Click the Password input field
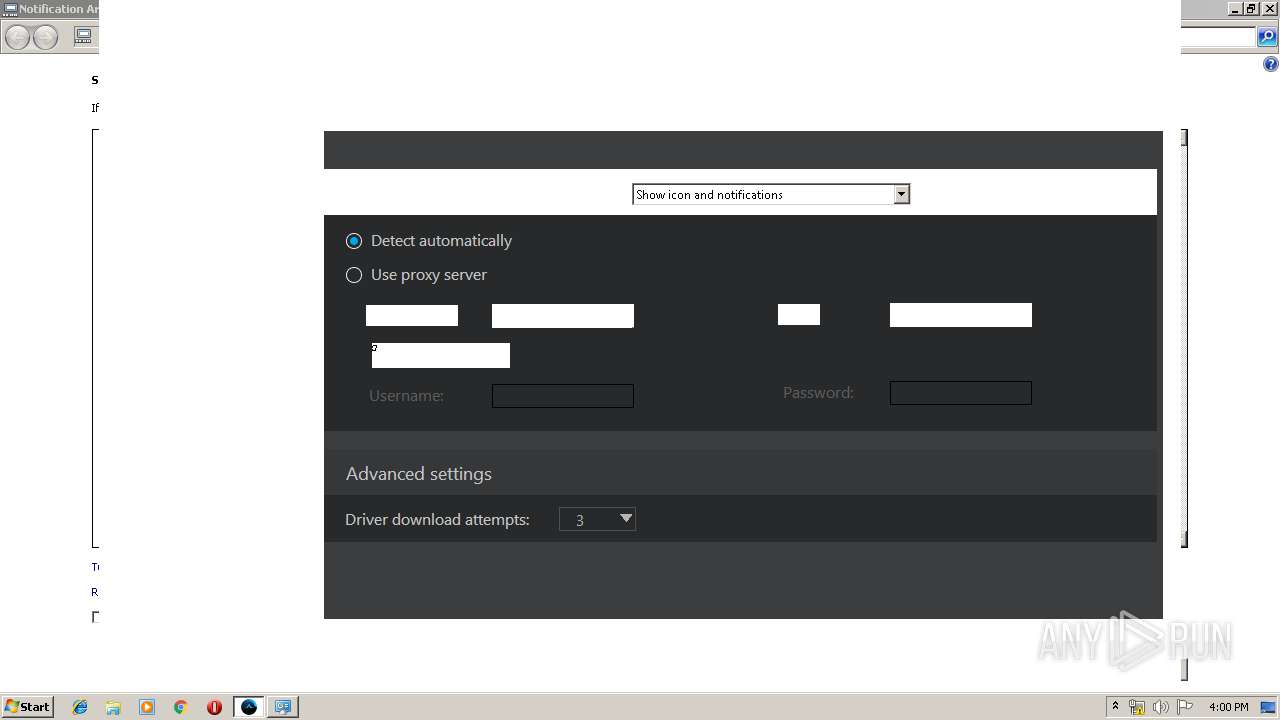1280x720 pixels. (961, 393)
